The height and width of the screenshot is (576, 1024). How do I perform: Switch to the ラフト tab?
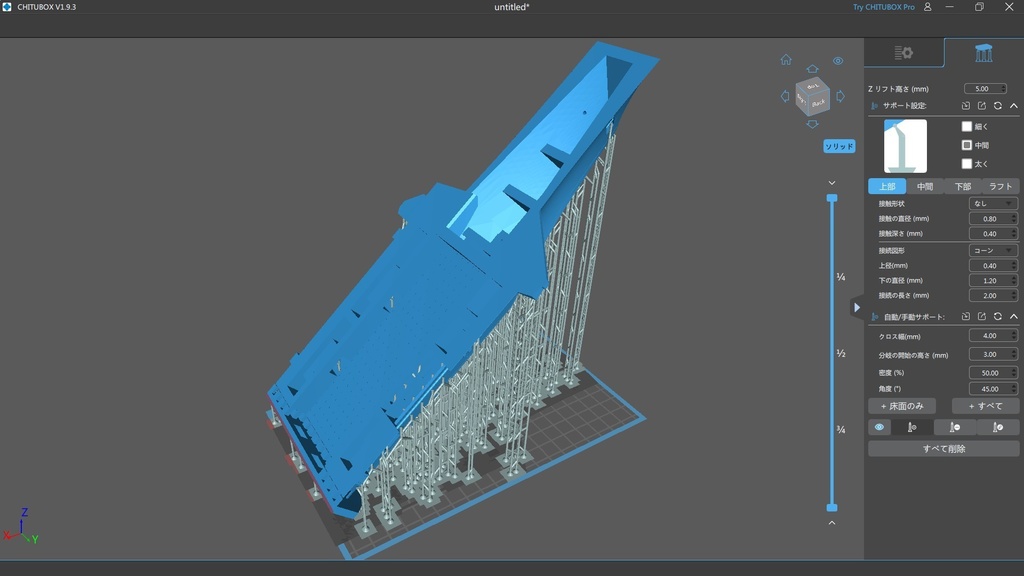[x=1000, y=185]
